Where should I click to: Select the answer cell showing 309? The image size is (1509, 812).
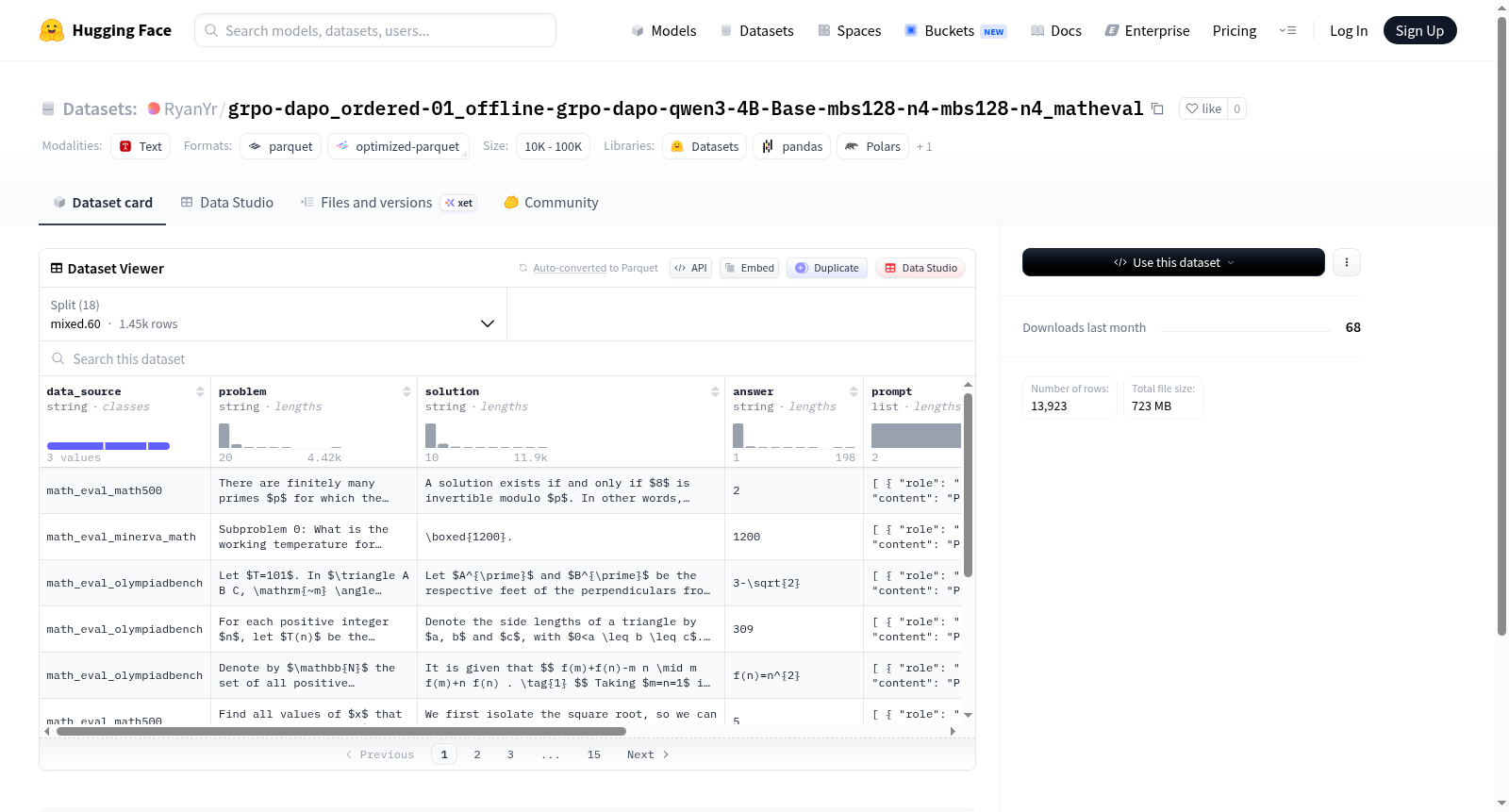tap(794, 629)
